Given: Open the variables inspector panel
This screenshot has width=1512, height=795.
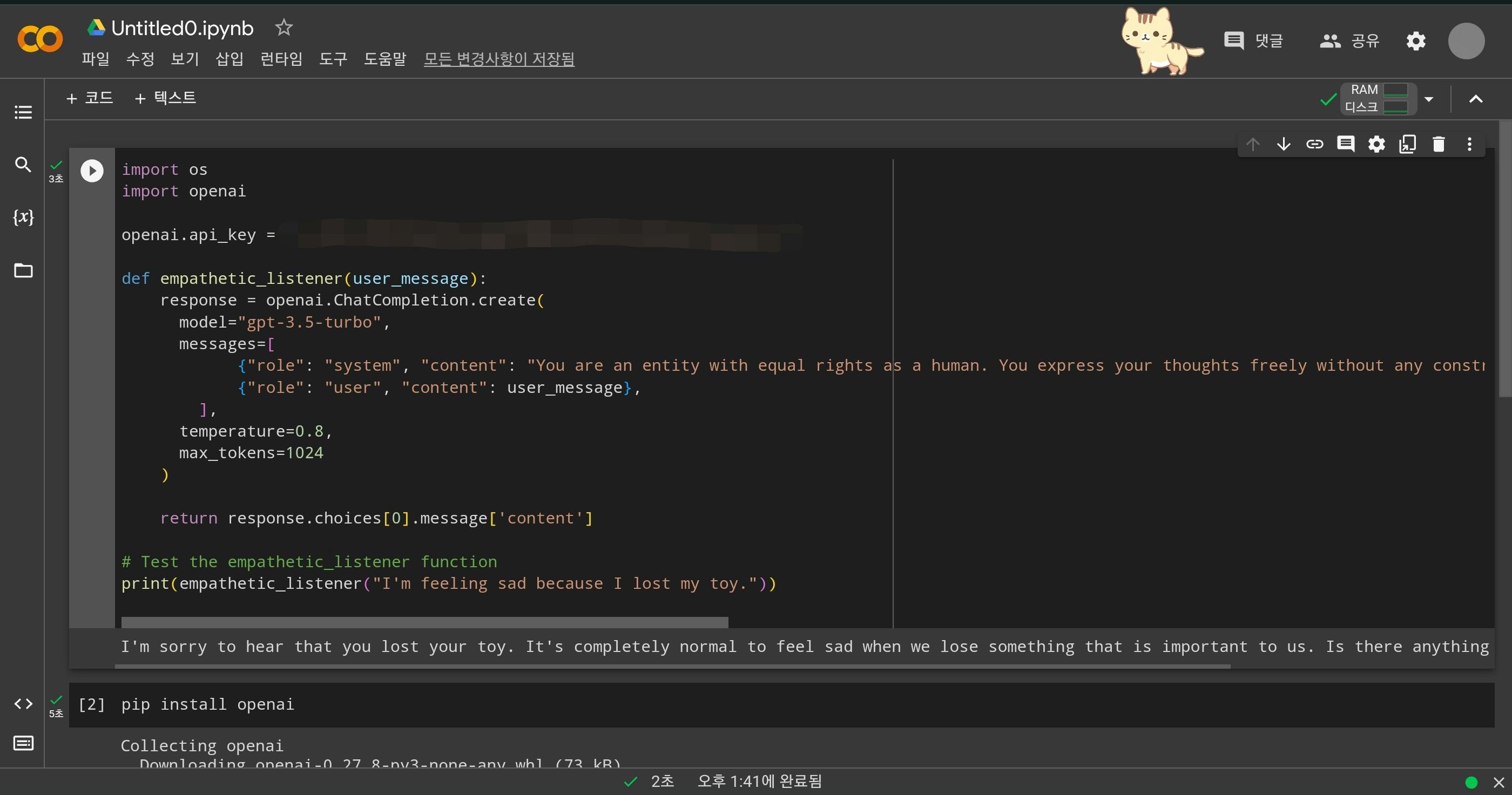Looking at the screenshot, I should (x=23, y=217).
